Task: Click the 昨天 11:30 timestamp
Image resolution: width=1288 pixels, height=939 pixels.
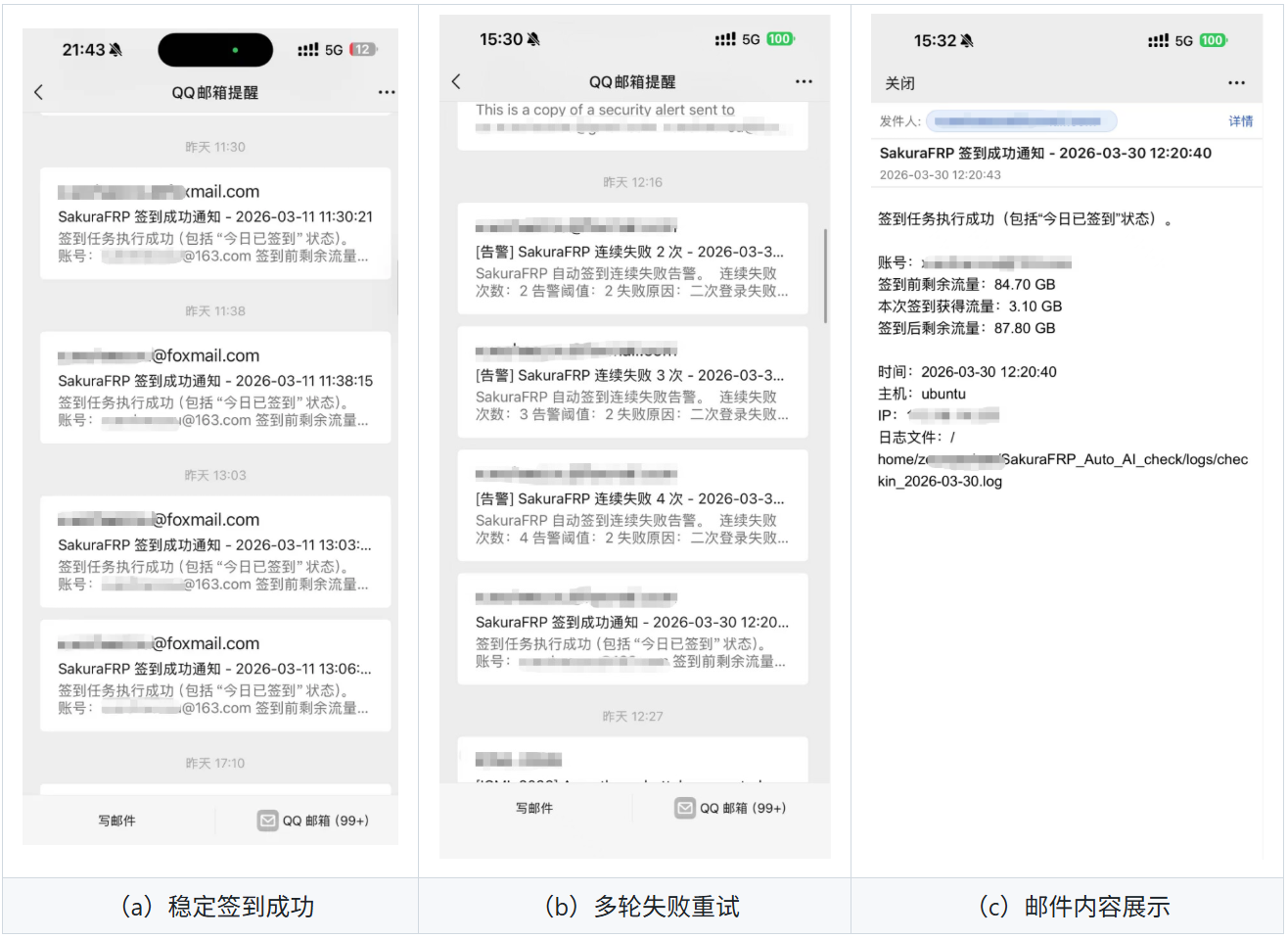Action: [215, 147]
